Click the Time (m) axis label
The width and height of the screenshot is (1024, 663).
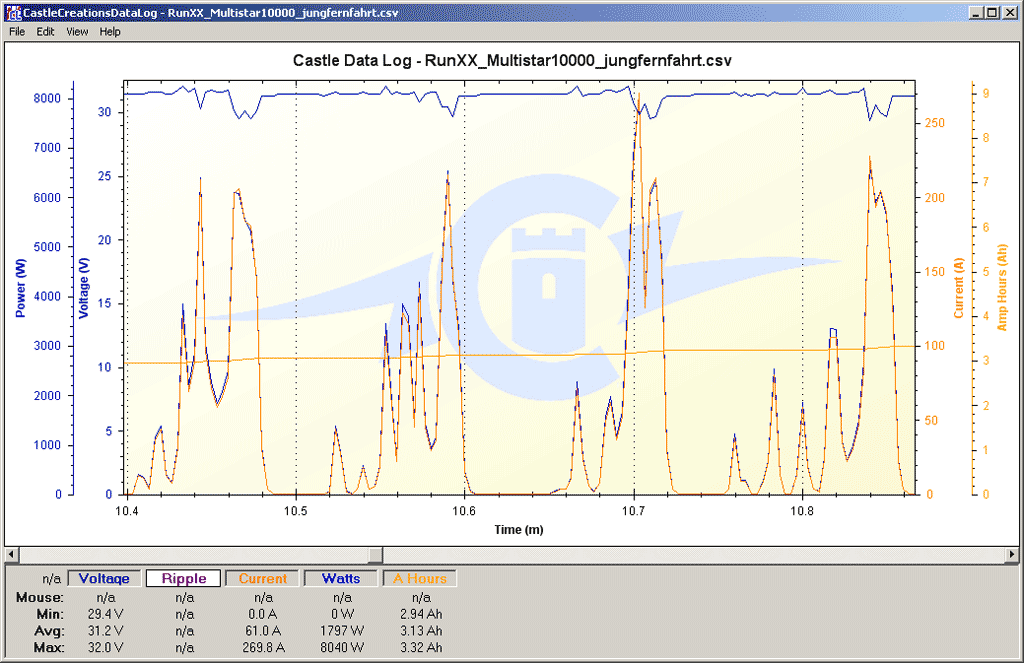click(x=519, y=530)
